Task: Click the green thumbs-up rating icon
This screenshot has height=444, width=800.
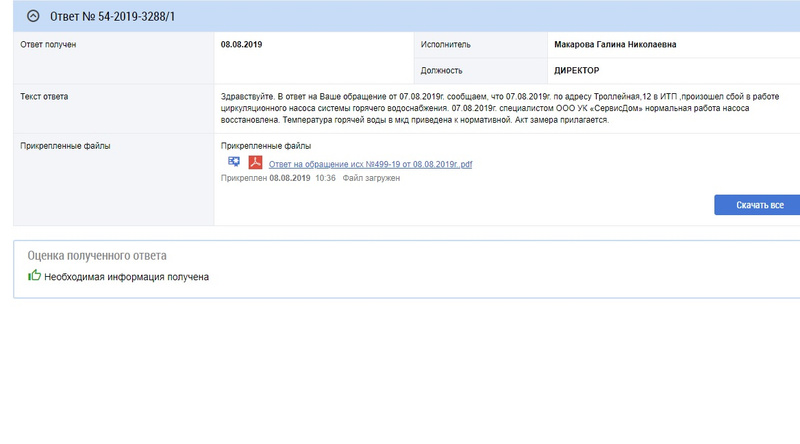Action: 34,276
